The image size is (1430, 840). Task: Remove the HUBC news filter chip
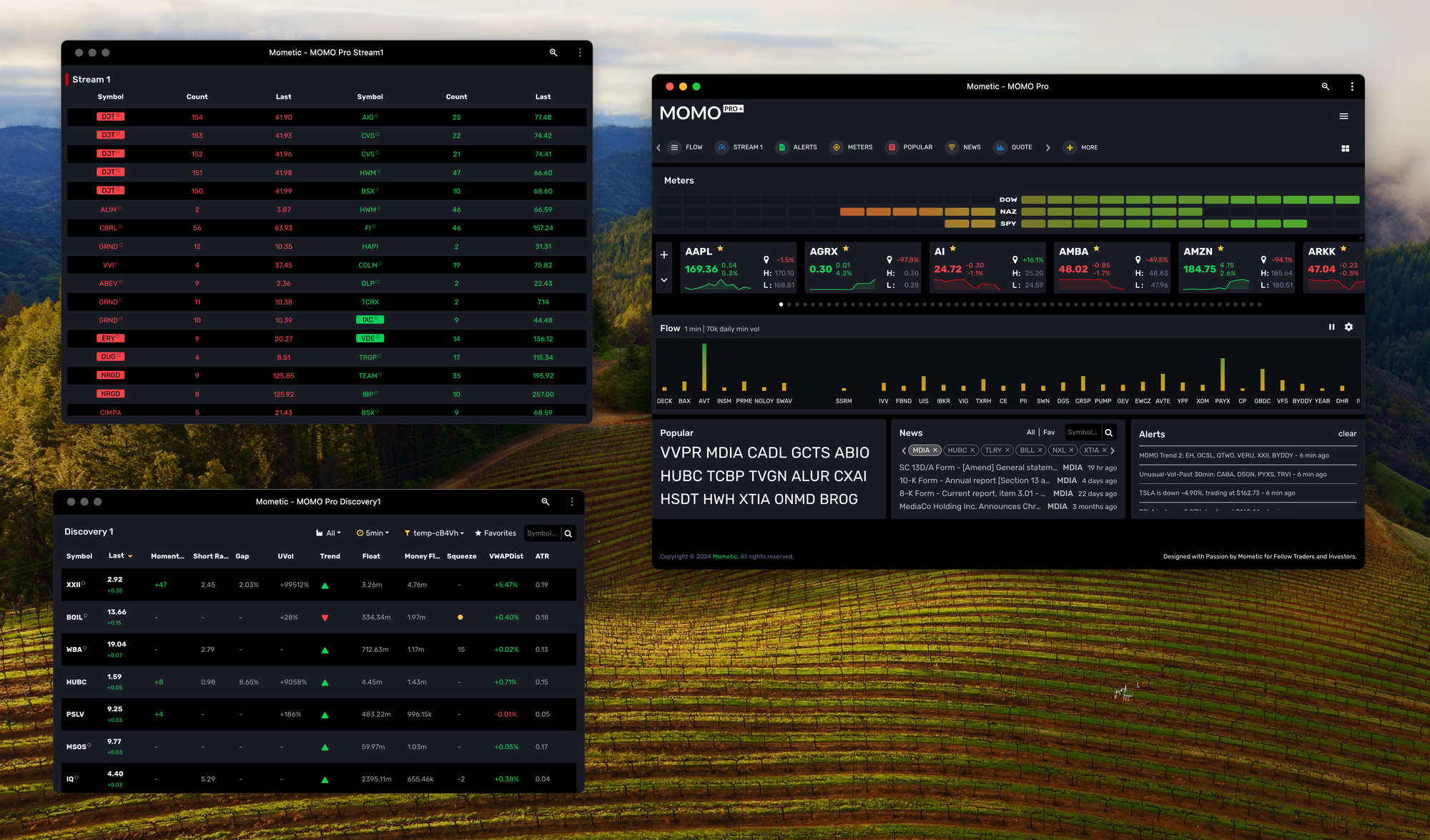972,450
